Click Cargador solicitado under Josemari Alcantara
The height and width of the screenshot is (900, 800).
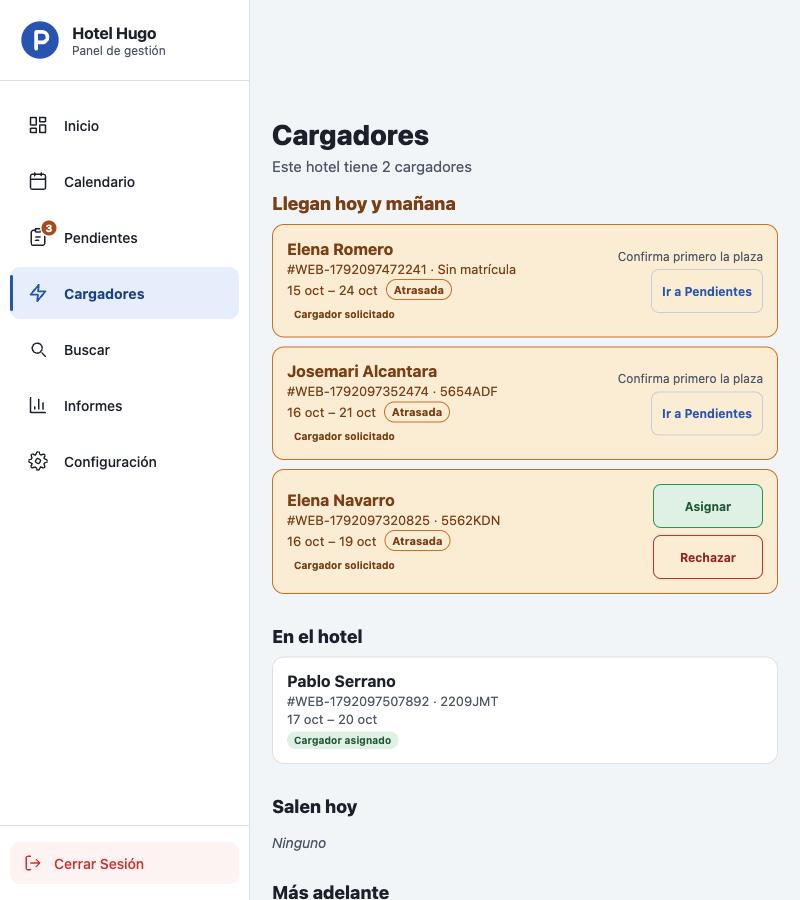[x=344, y=436]
